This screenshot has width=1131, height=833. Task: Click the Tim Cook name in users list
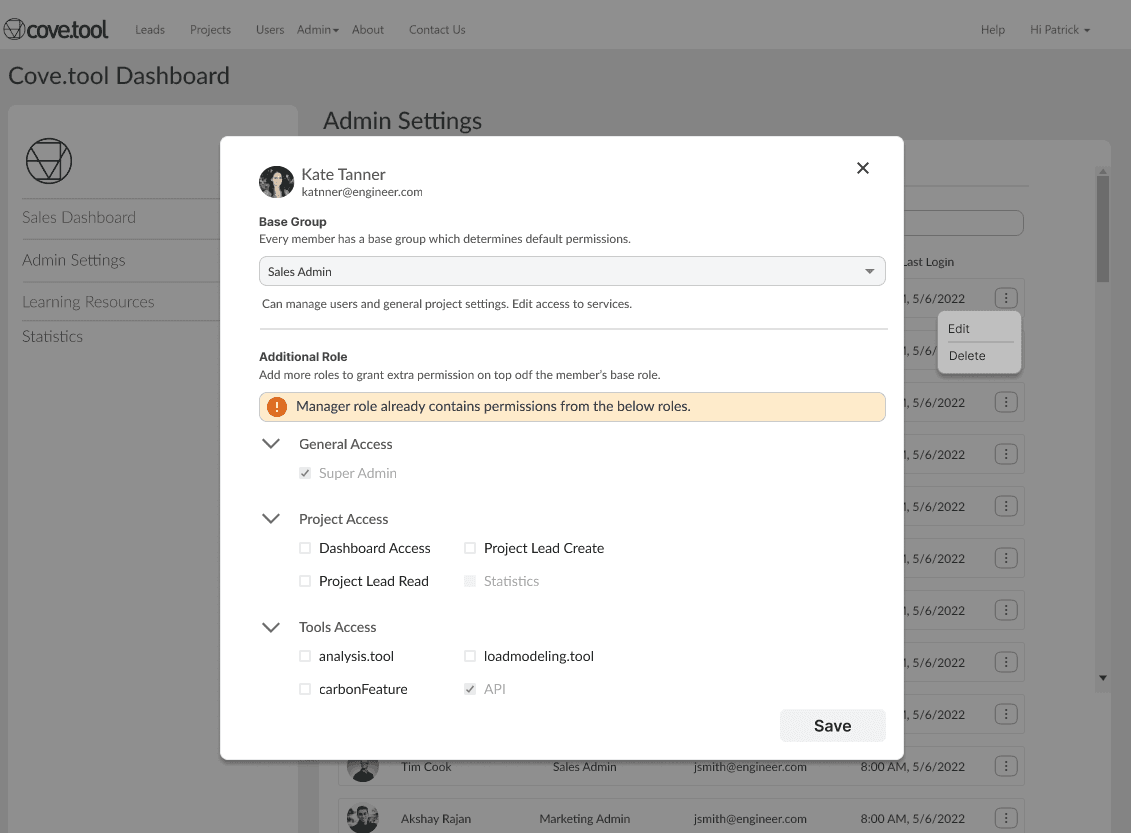tap(426, 767)
